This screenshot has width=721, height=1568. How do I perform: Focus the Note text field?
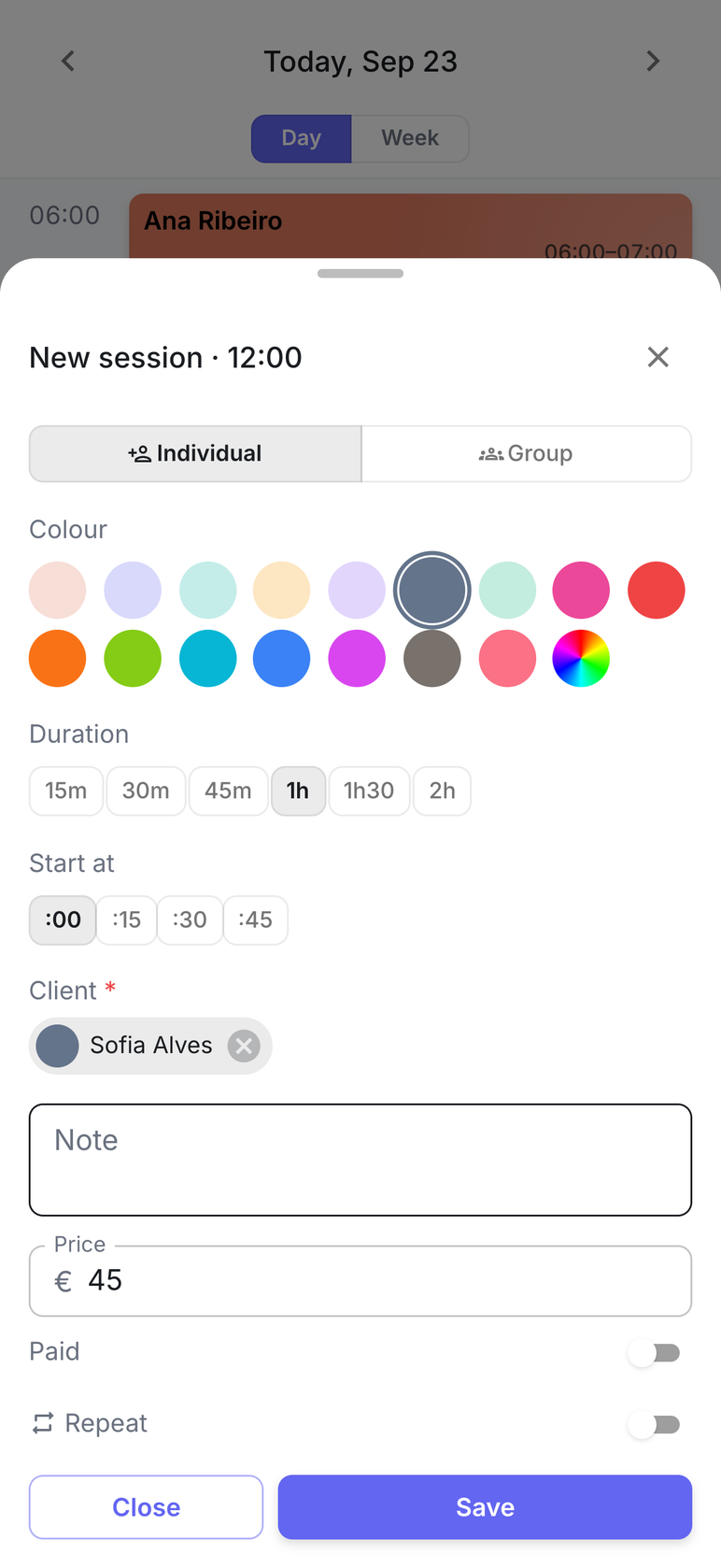[x=360, y=1161]
